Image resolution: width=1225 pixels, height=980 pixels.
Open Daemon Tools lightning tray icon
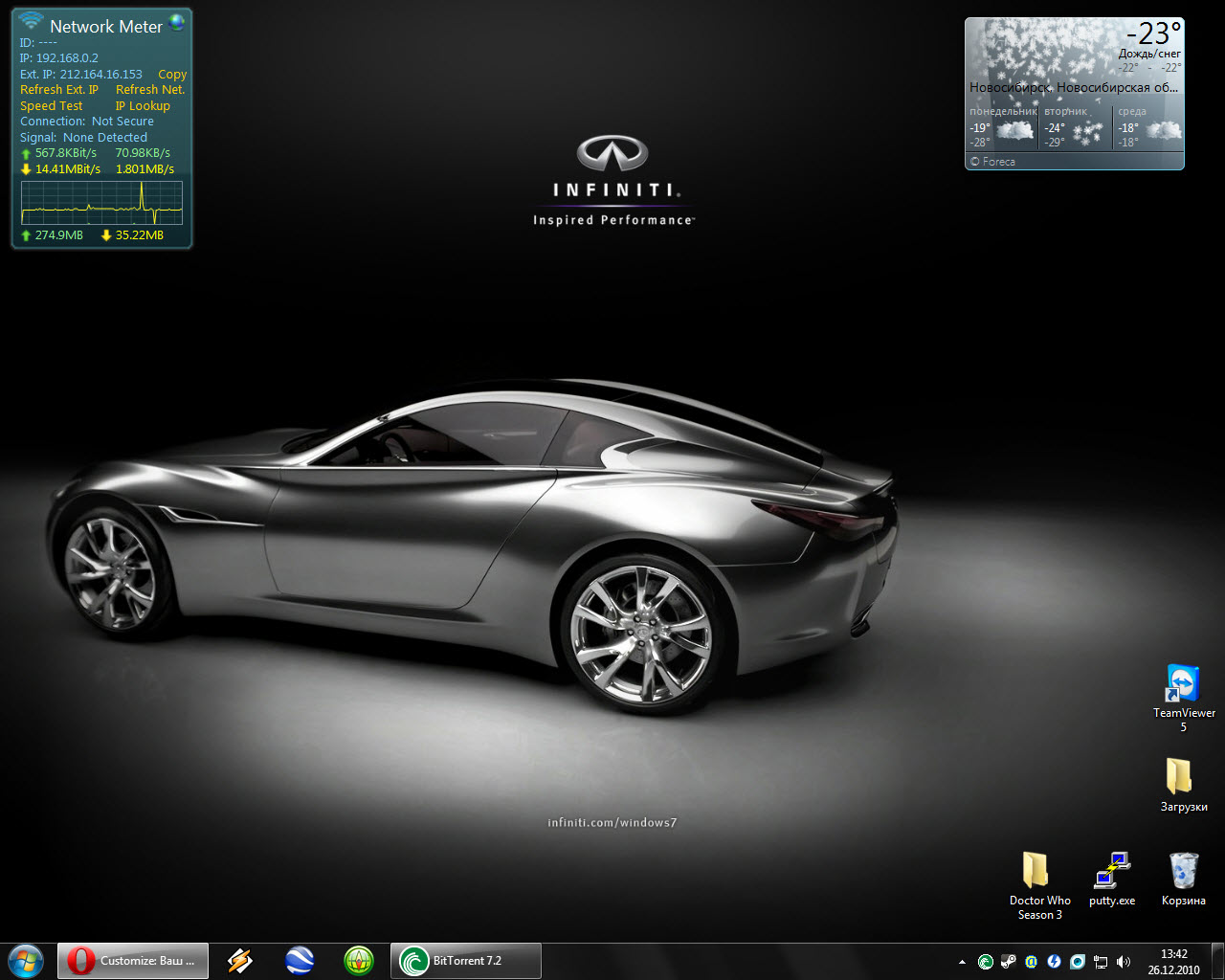click(x=1055, y=962)
